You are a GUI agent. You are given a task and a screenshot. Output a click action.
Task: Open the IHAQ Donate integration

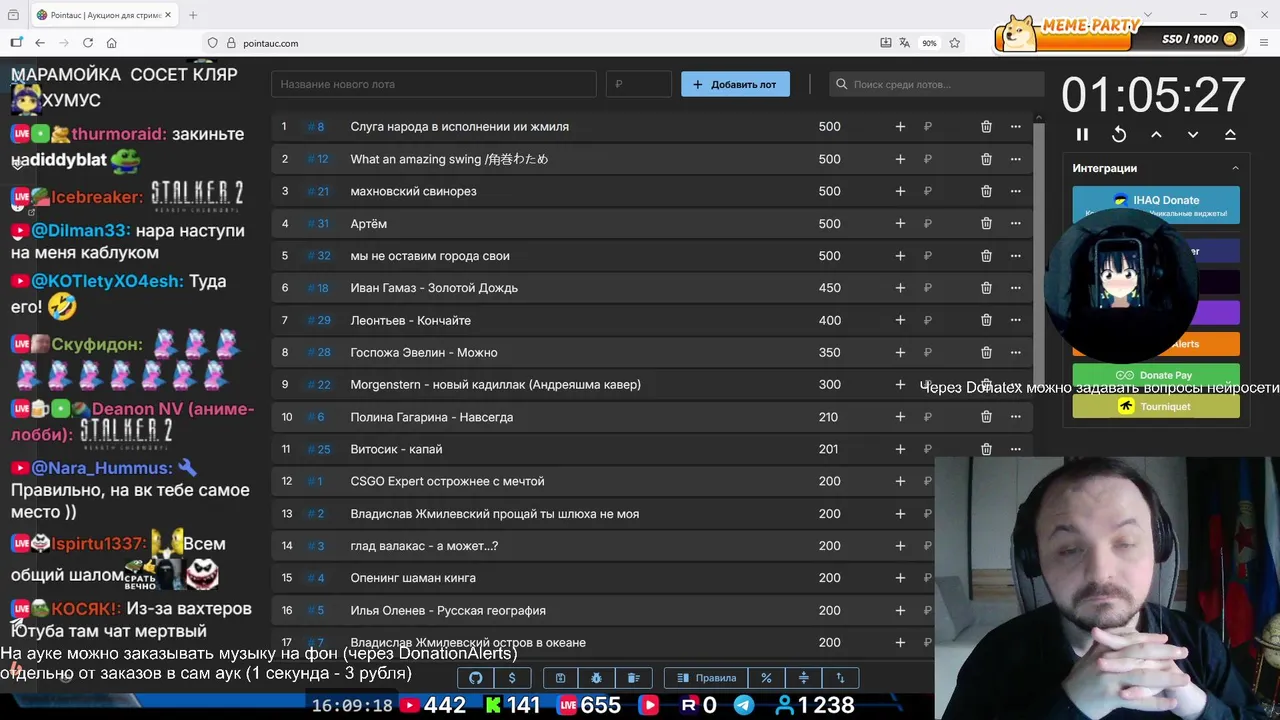(x=1156, y=204)
